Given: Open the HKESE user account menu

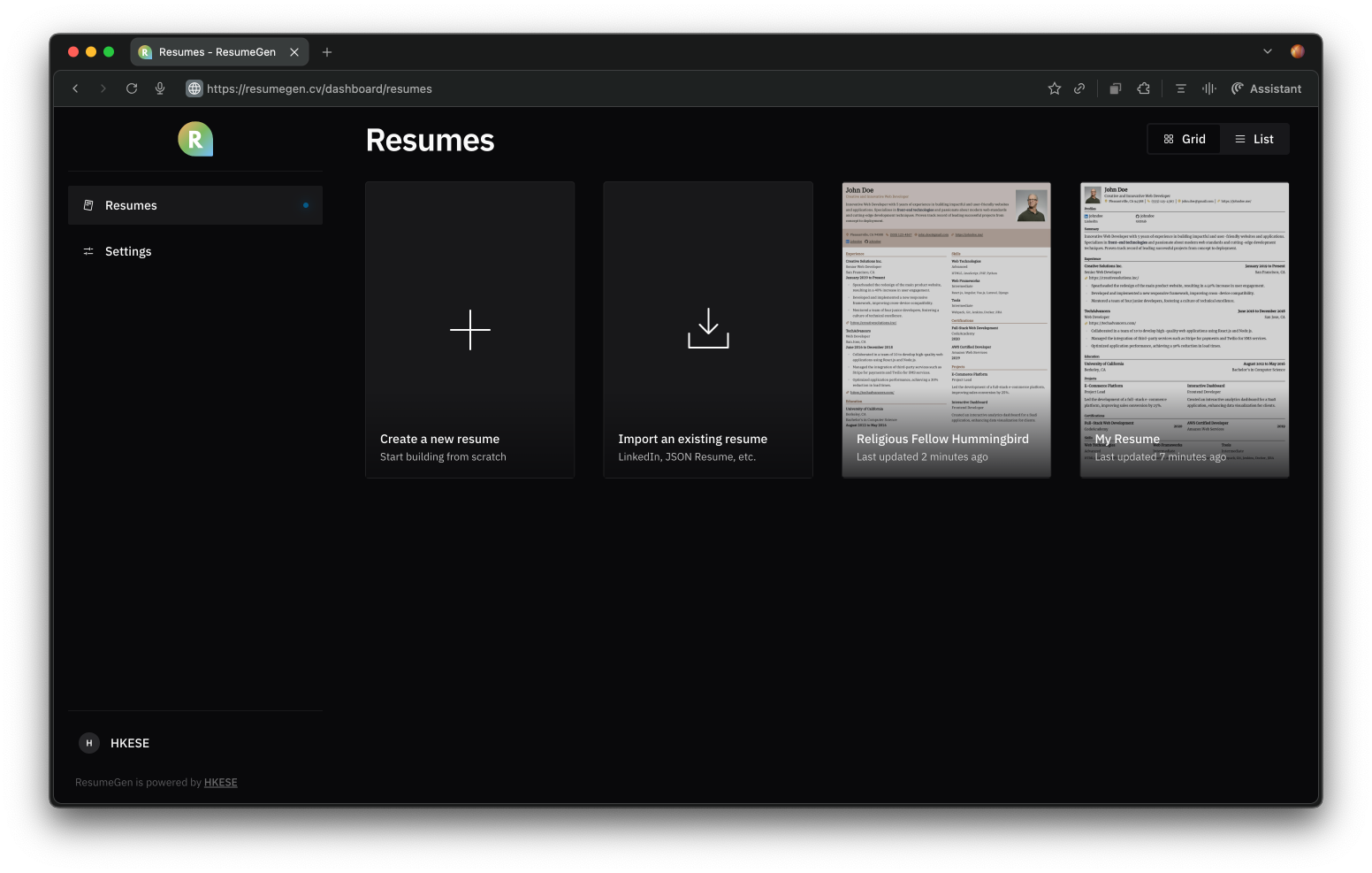Looking at the screenshot, I should 115,743.
